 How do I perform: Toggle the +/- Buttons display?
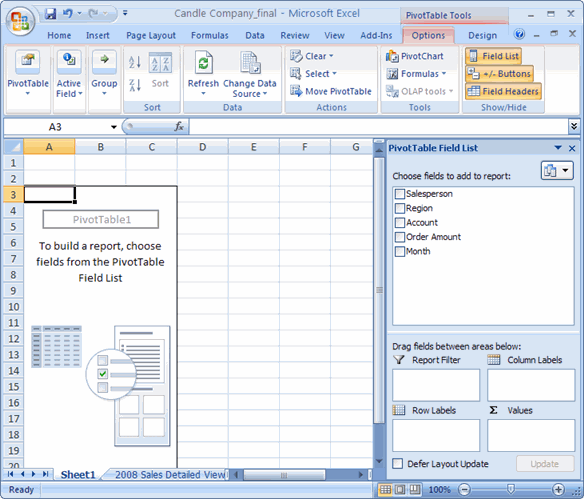(x=499, y=74)
